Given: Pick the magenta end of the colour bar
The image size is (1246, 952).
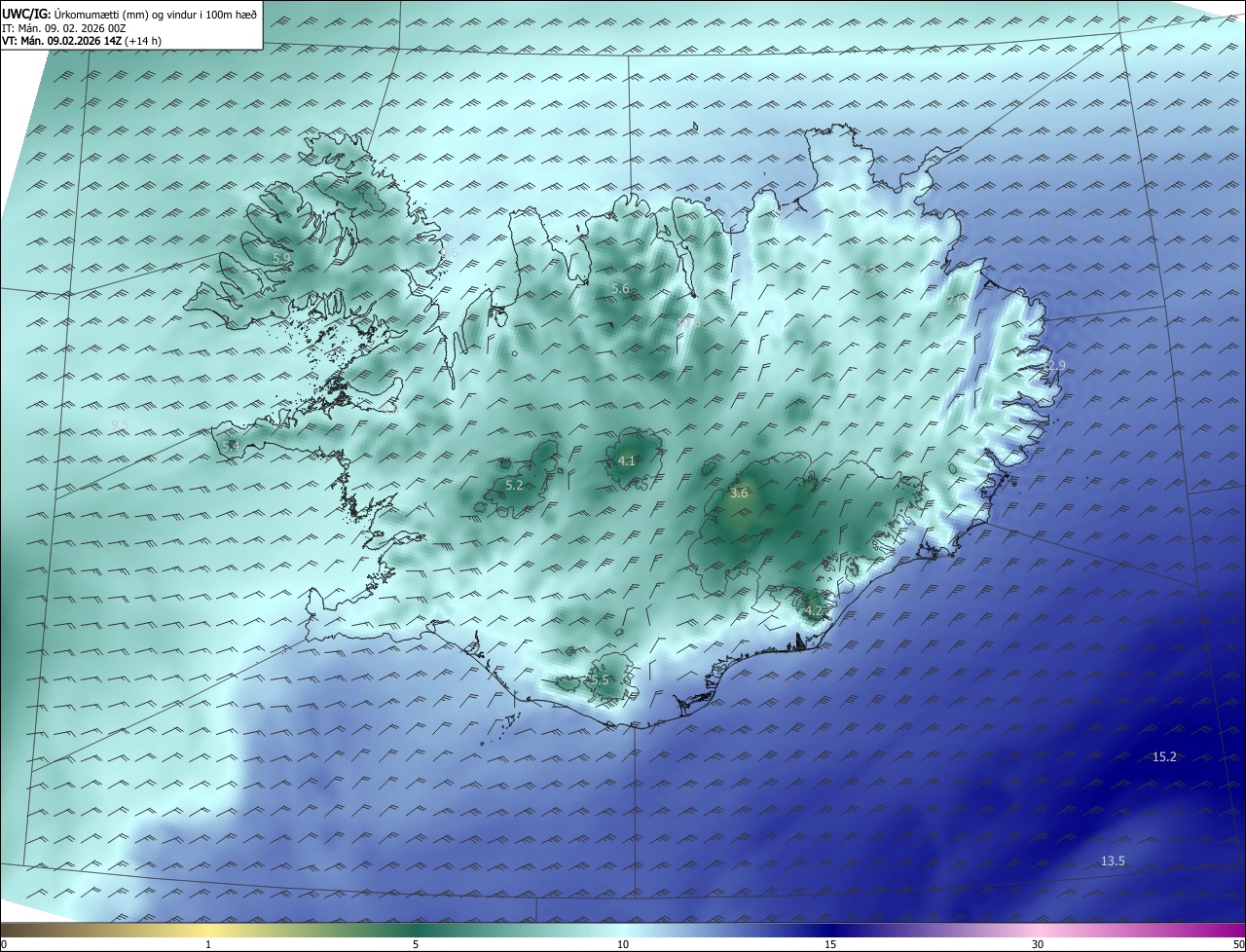Looking at the screenshot, I should (x=1227, y=930).
